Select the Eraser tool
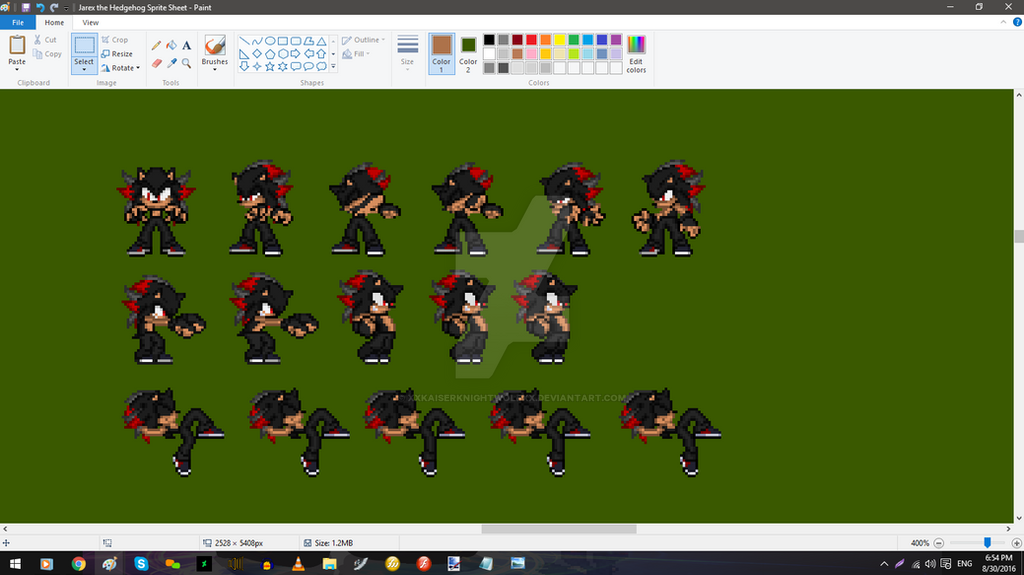1024x575 pixels. 156,63
